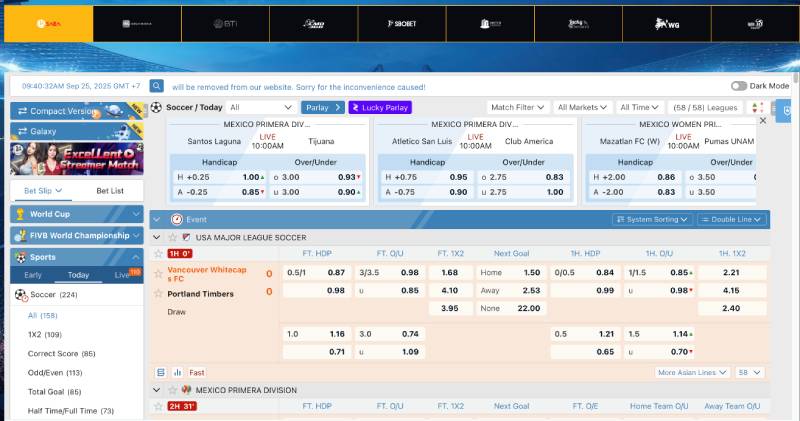Open Correct Score market in sidebar
The width and height of the screenshot is (800, 421).
(62, 353)
